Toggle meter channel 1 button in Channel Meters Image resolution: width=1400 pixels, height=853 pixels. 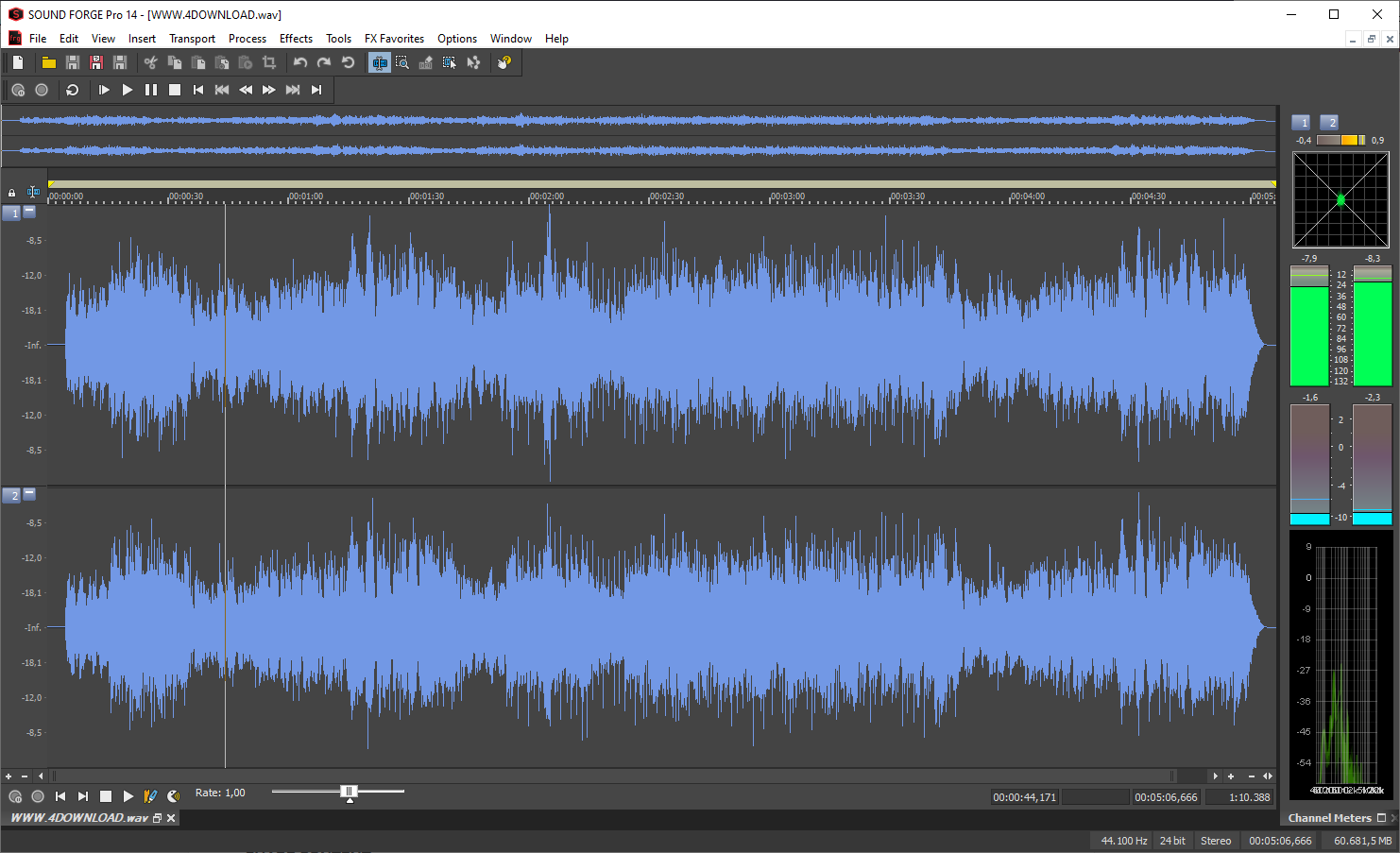pyautogui.click(x=1302, y=123)
